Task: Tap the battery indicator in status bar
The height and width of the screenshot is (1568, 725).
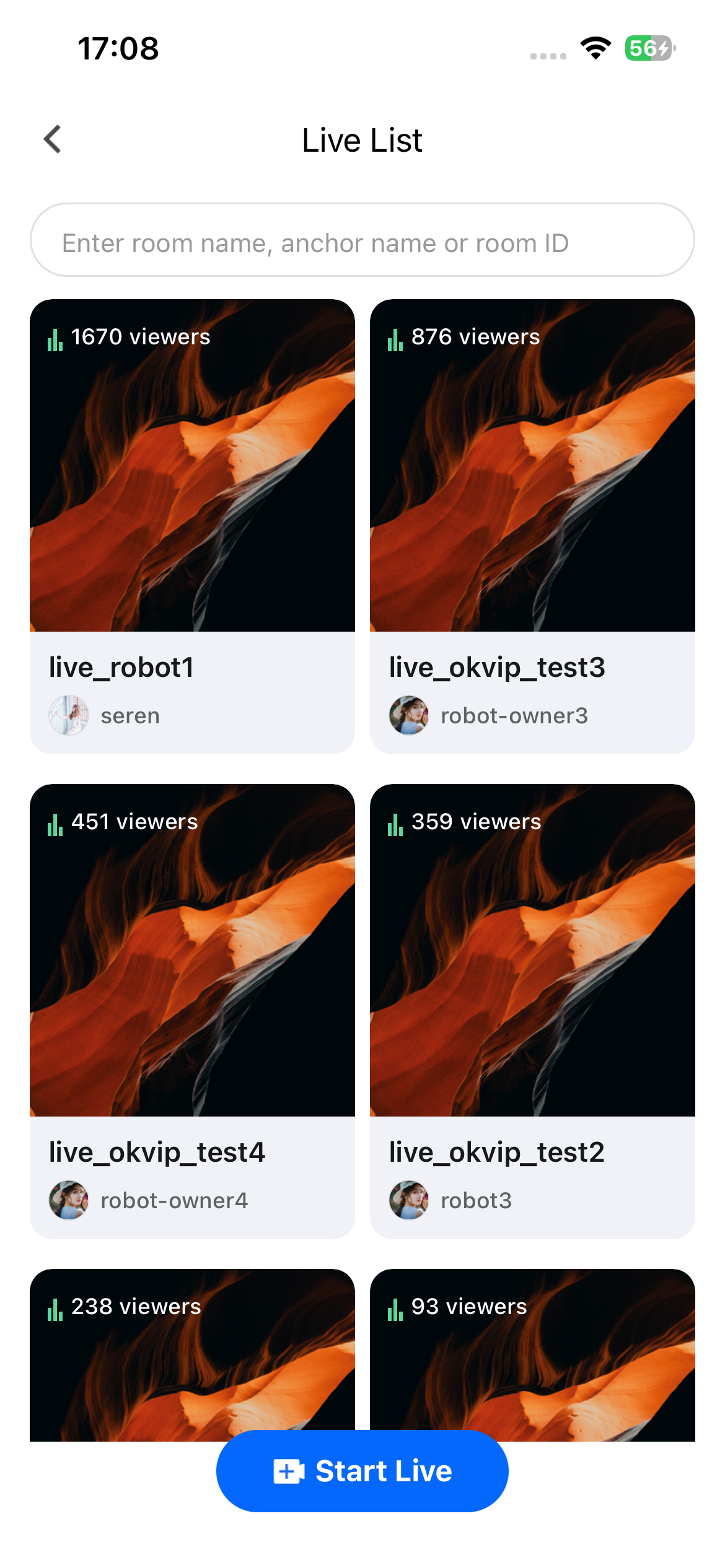Action: 650,48
